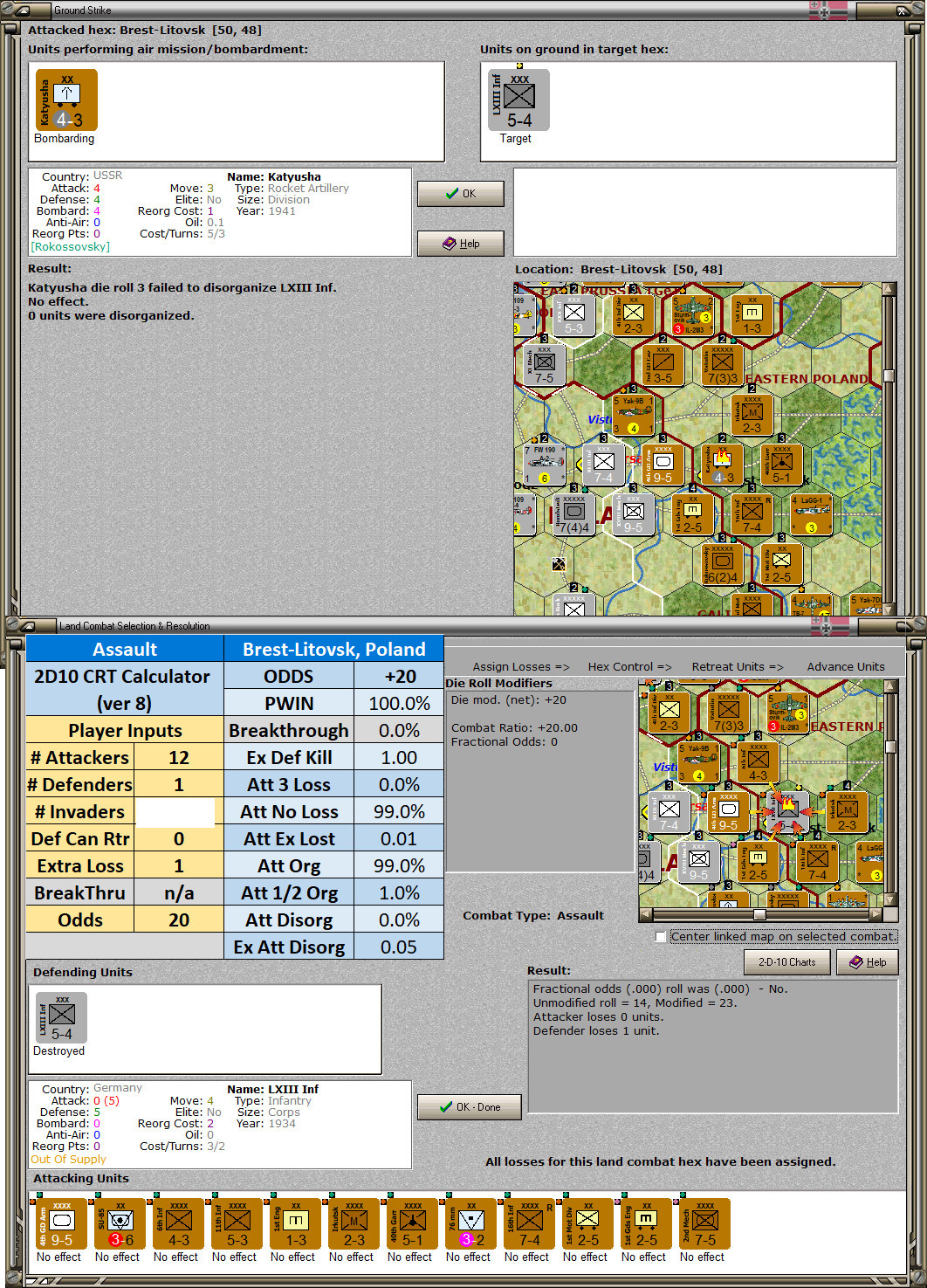Select the 11th Inf 5-3 attacker
The height and width of the screenshot is (1288, 927).
pos(237,1223)
